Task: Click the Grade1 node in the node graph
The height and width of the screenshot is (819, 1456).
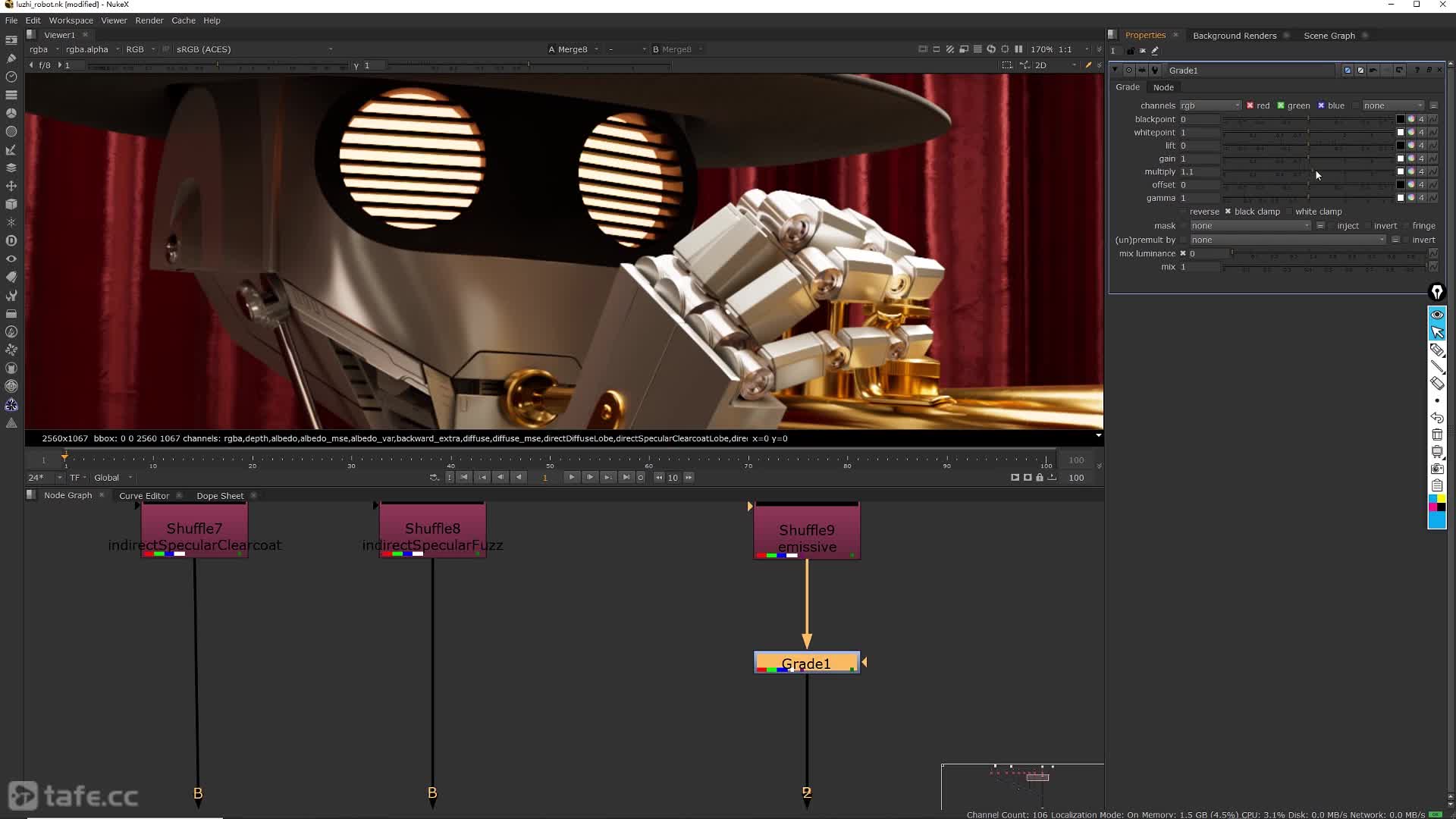Action: [x=807, y=663]
